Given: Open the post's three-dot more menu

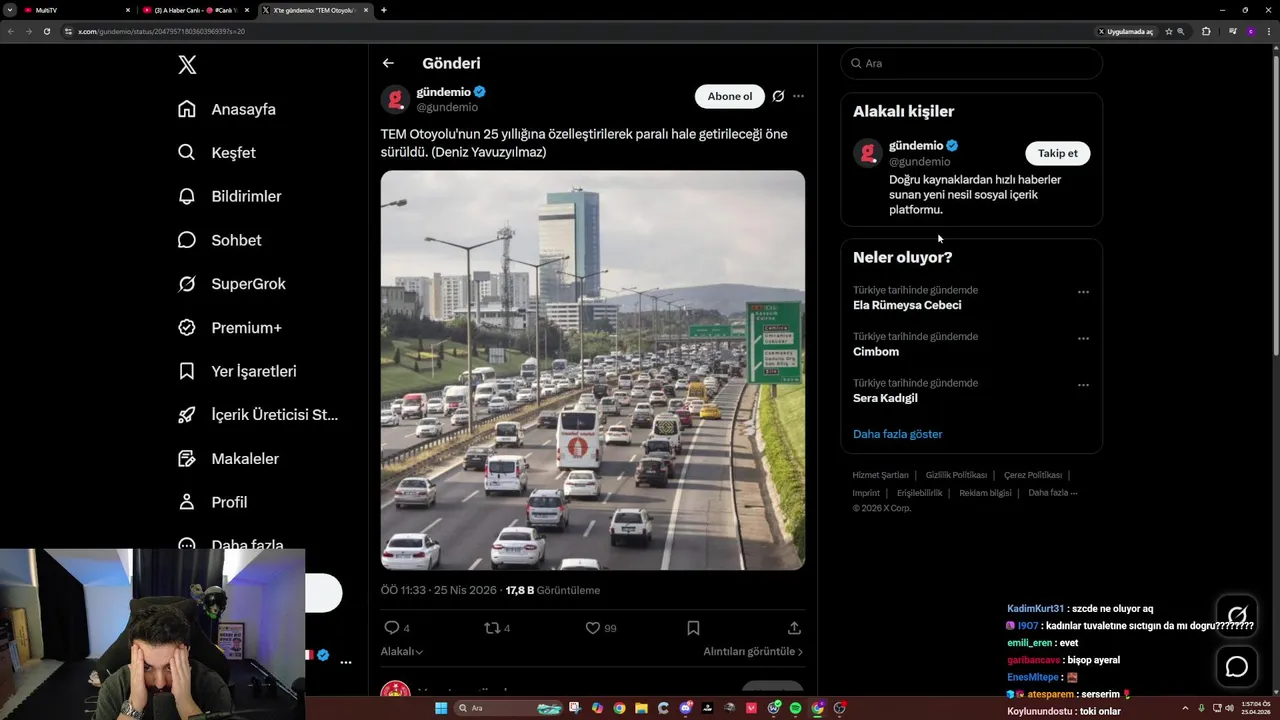Looking at the screenshot, I should (x=798, y=96).
